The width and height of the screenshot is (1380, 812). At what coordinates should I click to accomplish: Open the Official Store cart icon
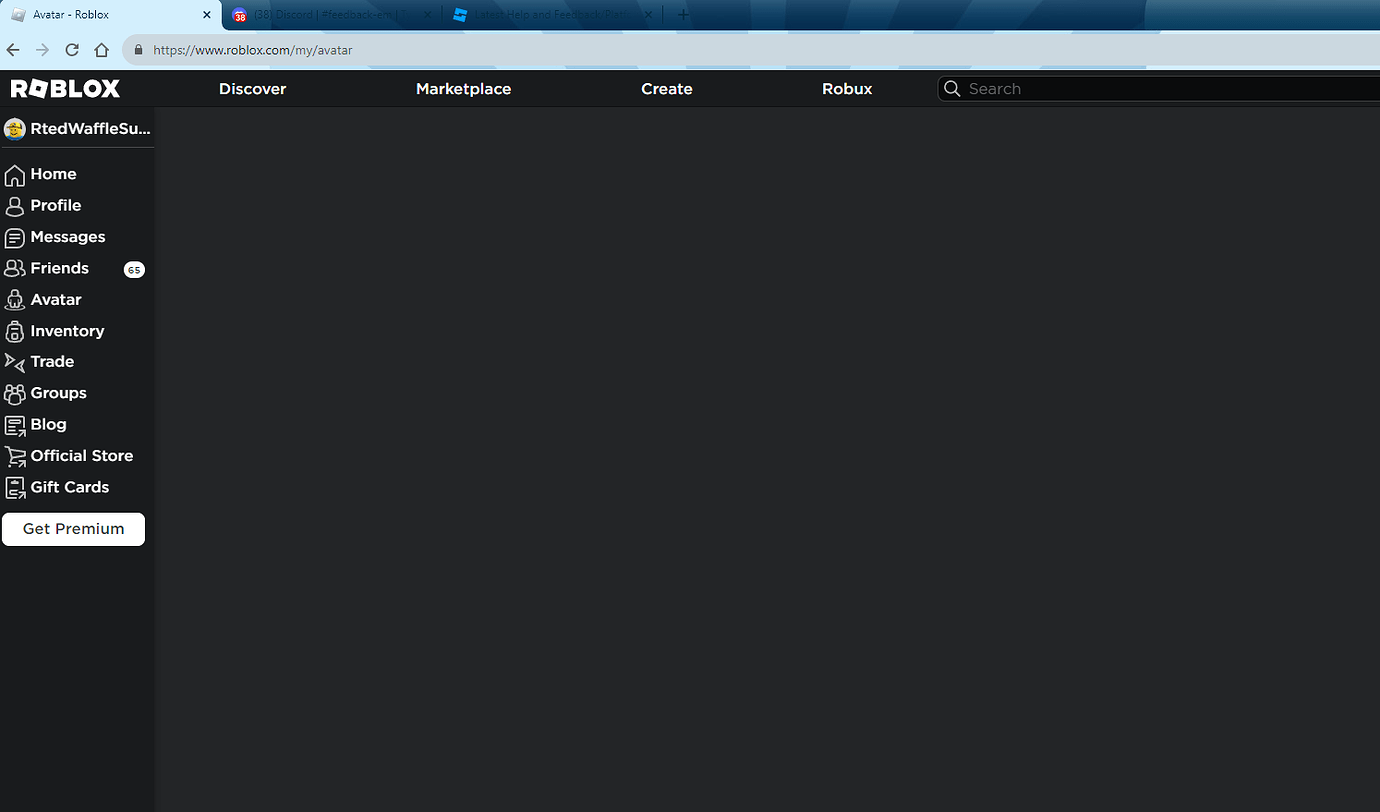coord(16,455)
